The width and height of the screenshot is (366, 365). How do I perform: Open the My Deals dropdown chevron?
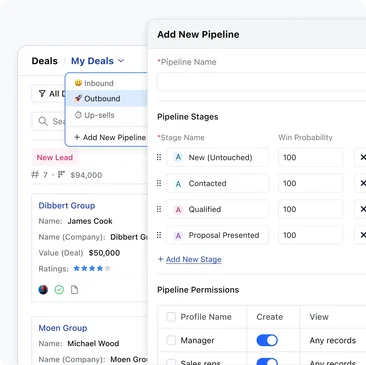click(x=121, y=61)
